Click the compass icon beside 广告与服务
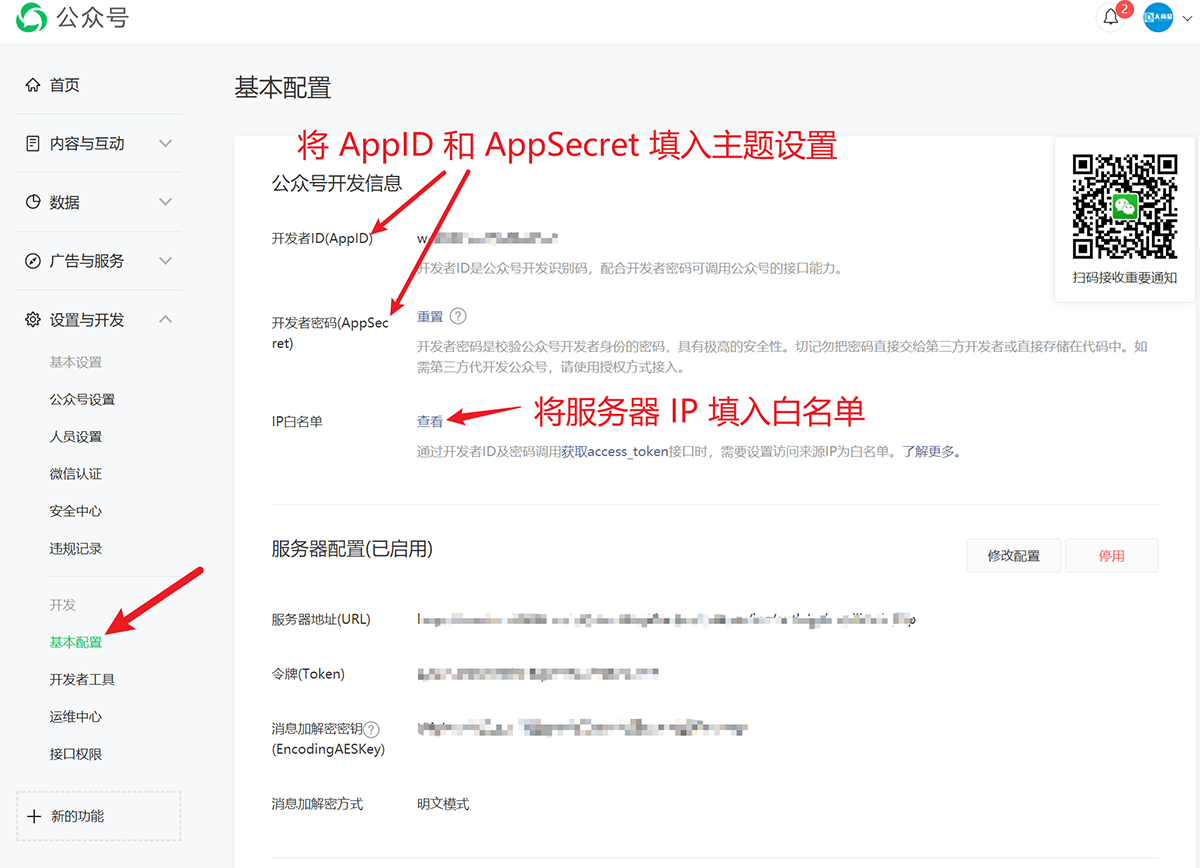 [x=34, y=261]
